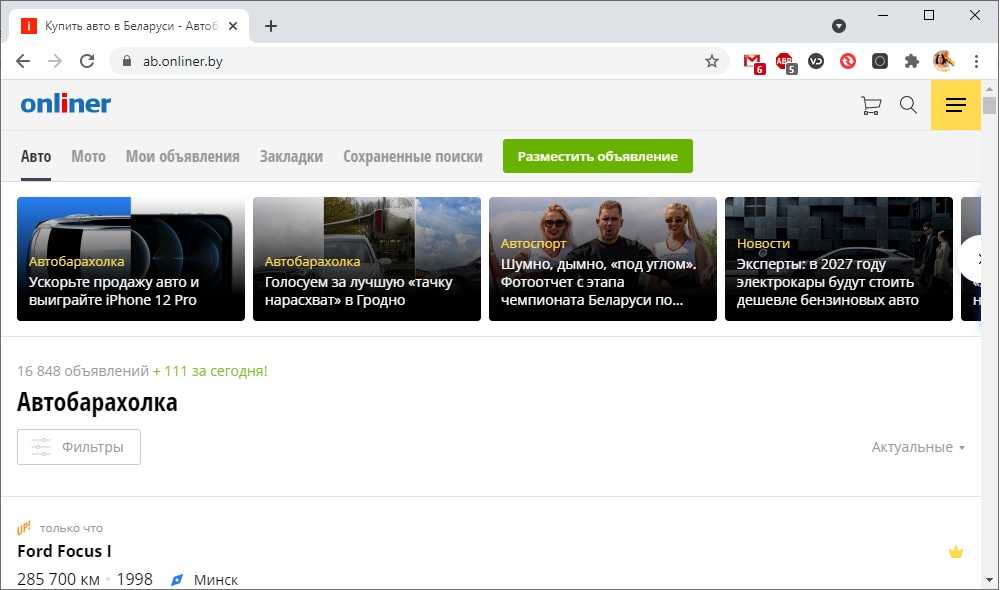Screen dimensions: 1000x590
Task: Reload the page
Action: 87,61
